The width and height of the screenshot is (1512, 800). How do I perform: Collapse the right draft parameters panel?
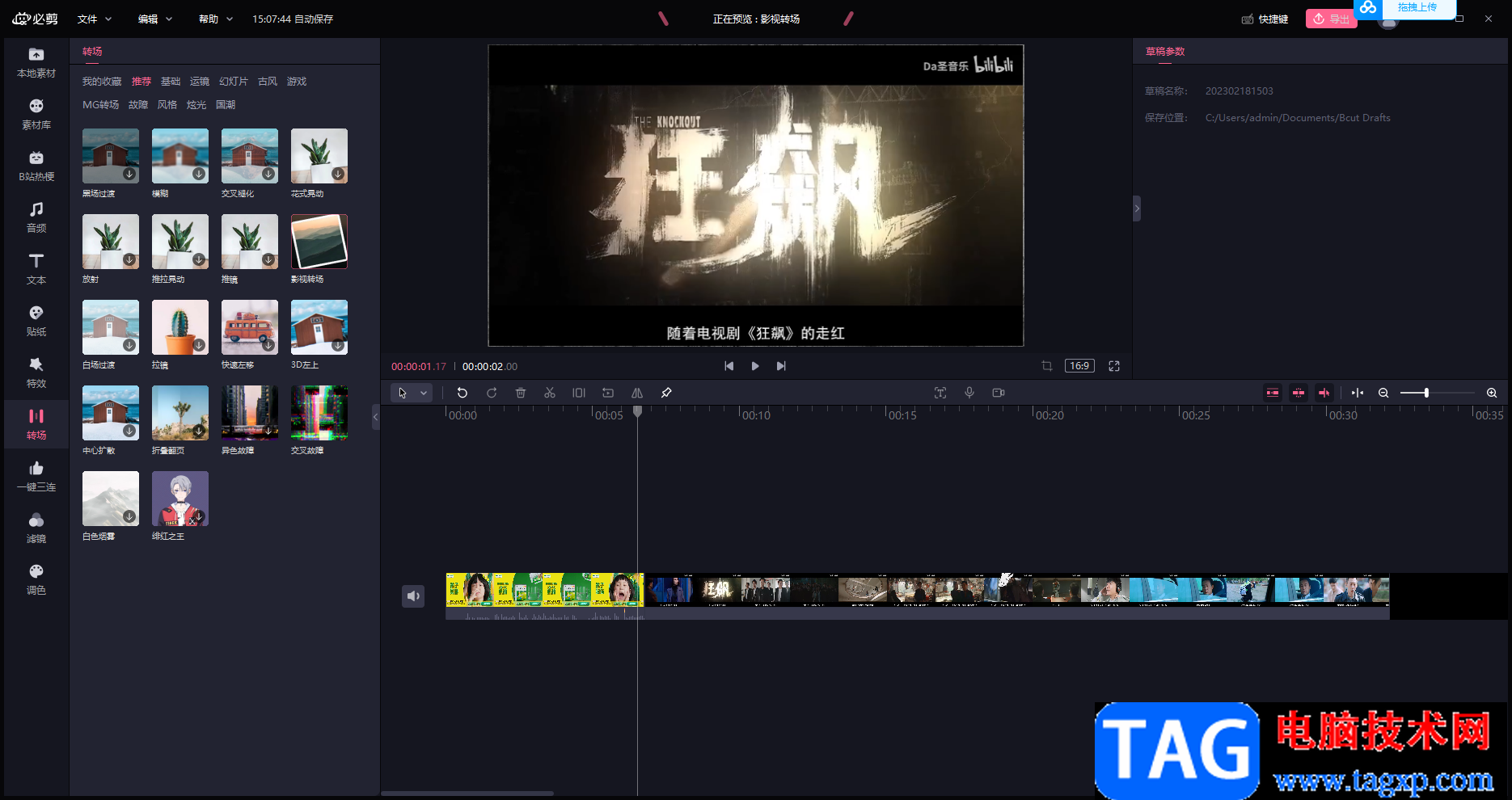coord(1137,208)
